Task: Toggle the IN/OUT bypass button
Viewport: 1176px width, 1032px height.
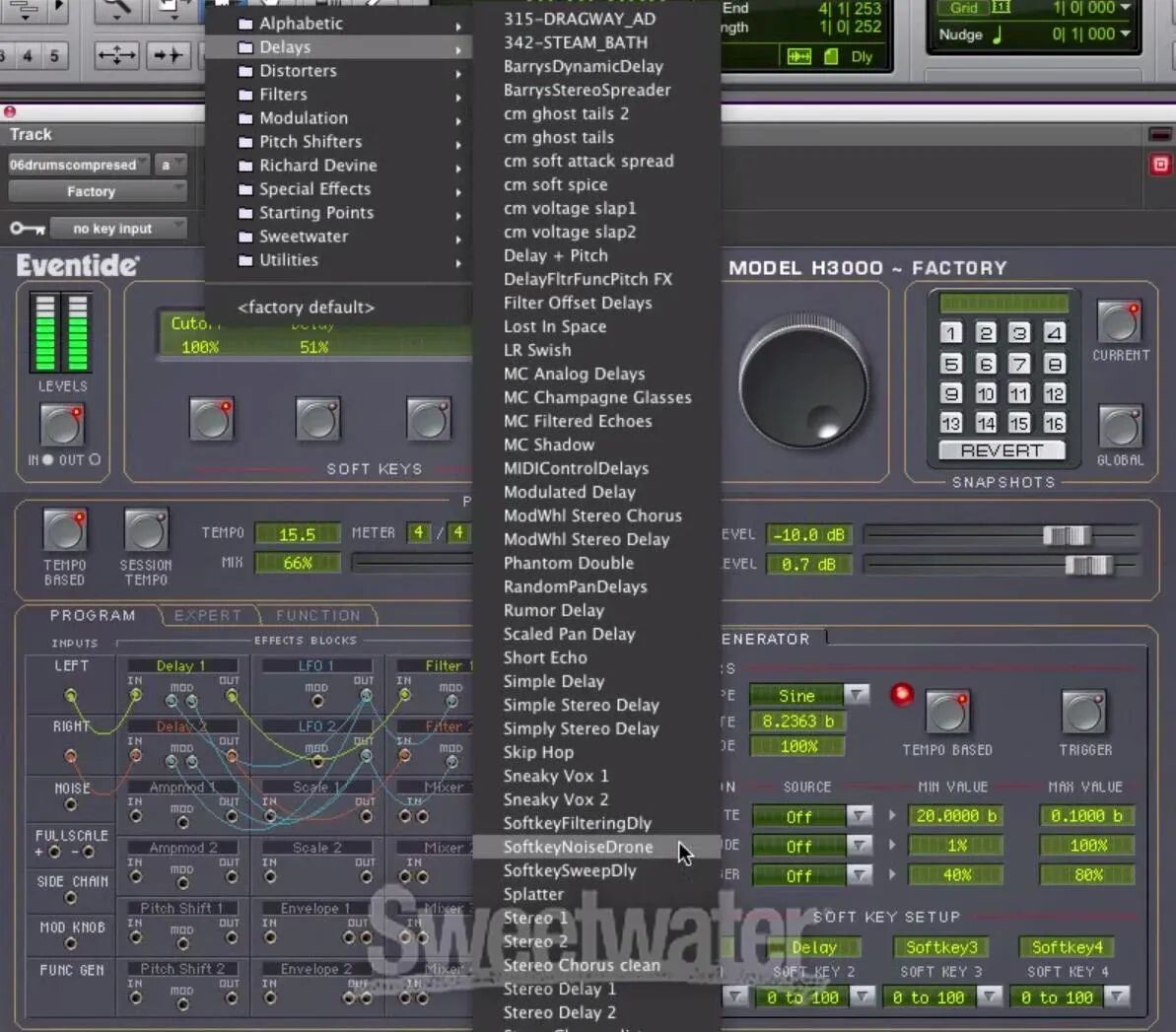Action: point(62,426)
